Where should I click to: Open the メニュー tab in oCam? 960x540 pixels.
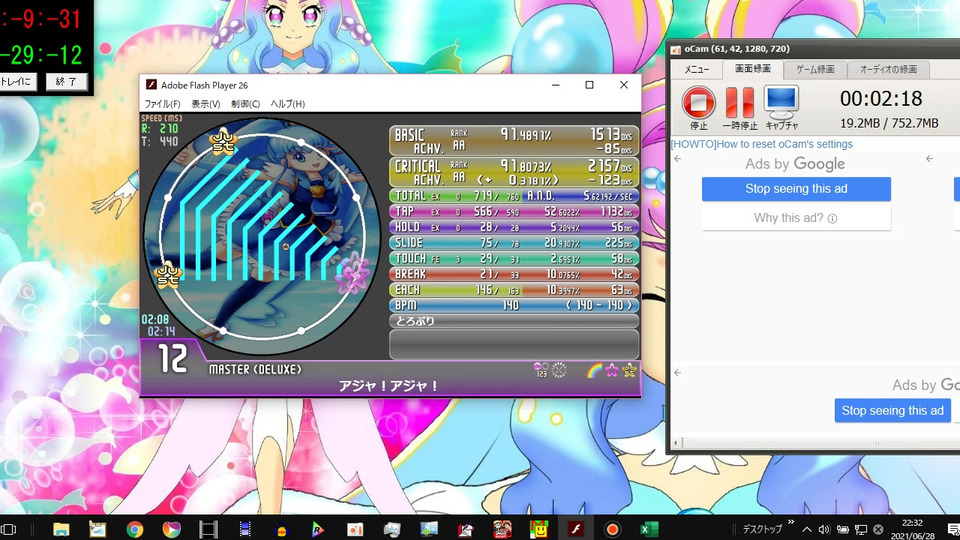point(697,69)
